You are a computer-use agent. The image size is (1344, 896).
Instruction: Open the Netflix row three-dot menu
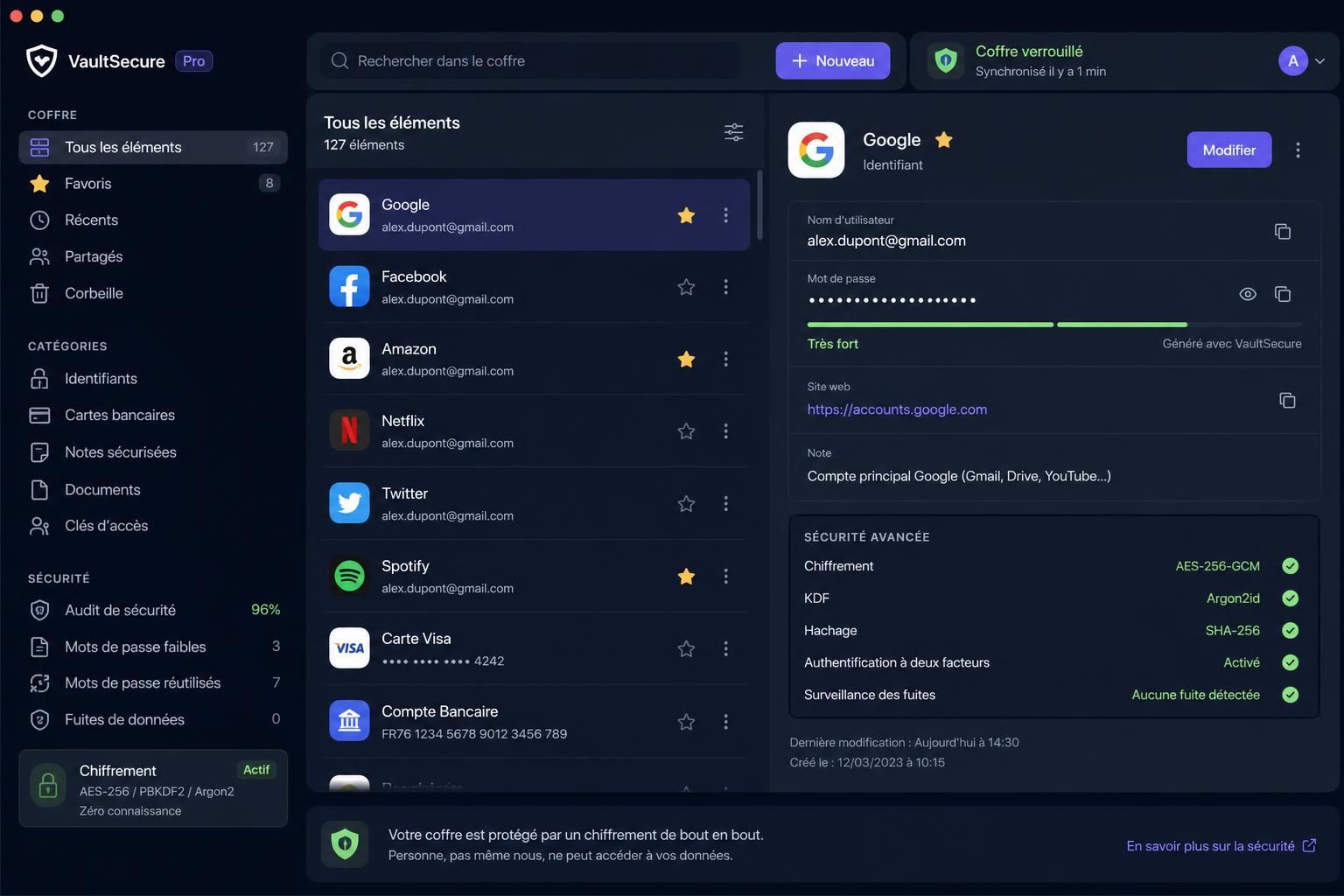tap(725, 431)
